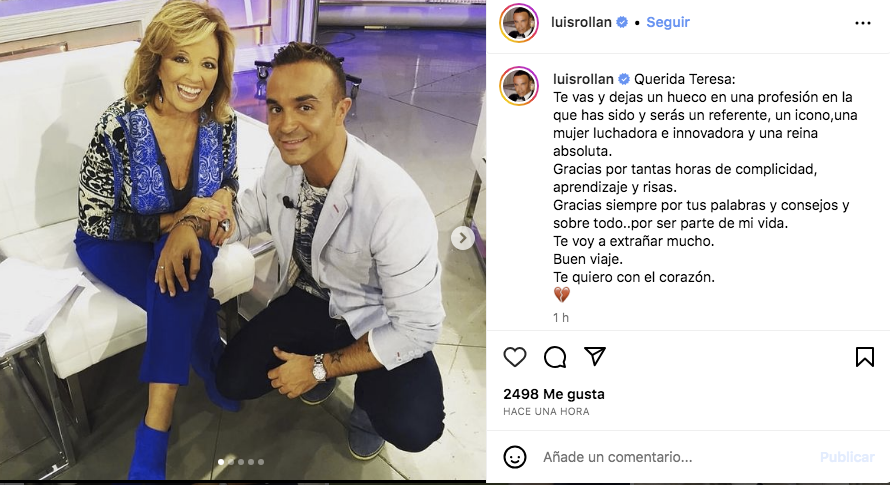The image size is (890, 485).
Task: Like the post with the heart icon
Action: pos(515,357)
